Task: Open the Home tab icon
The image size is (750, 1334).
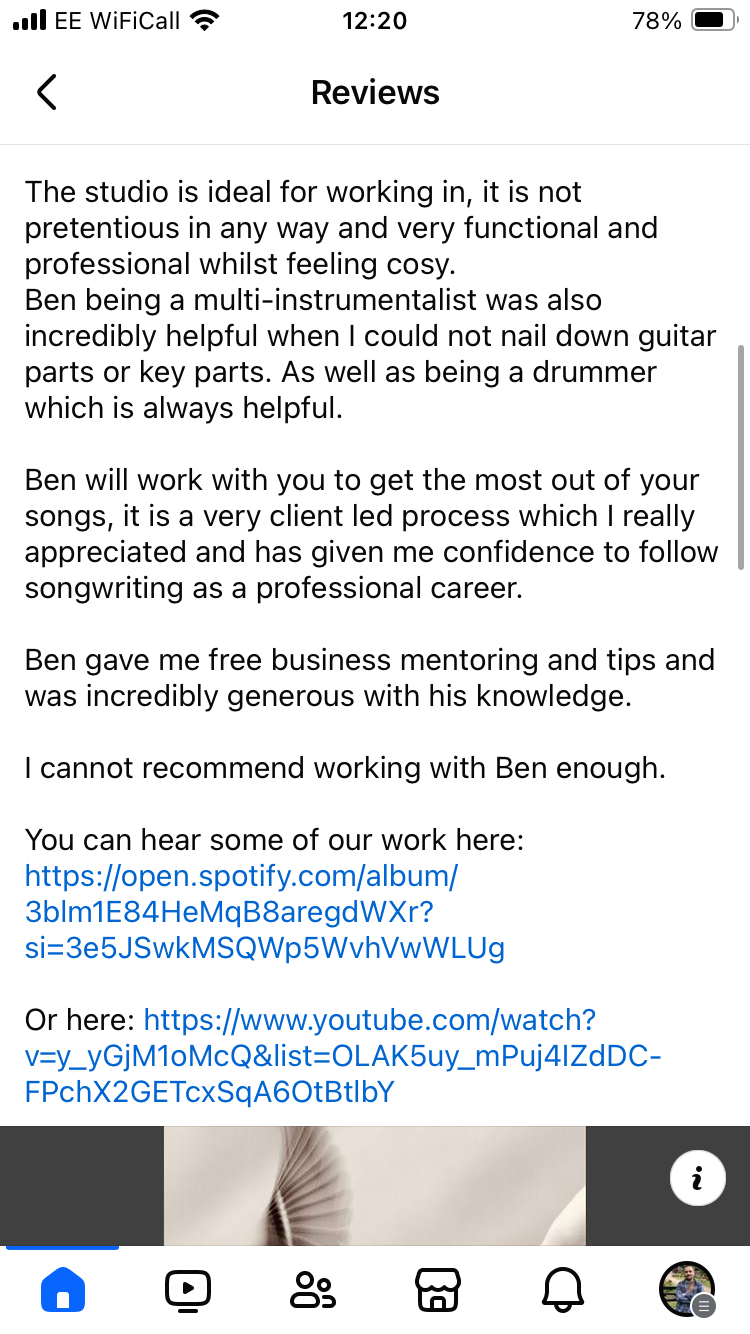Action: (63, 1289)
